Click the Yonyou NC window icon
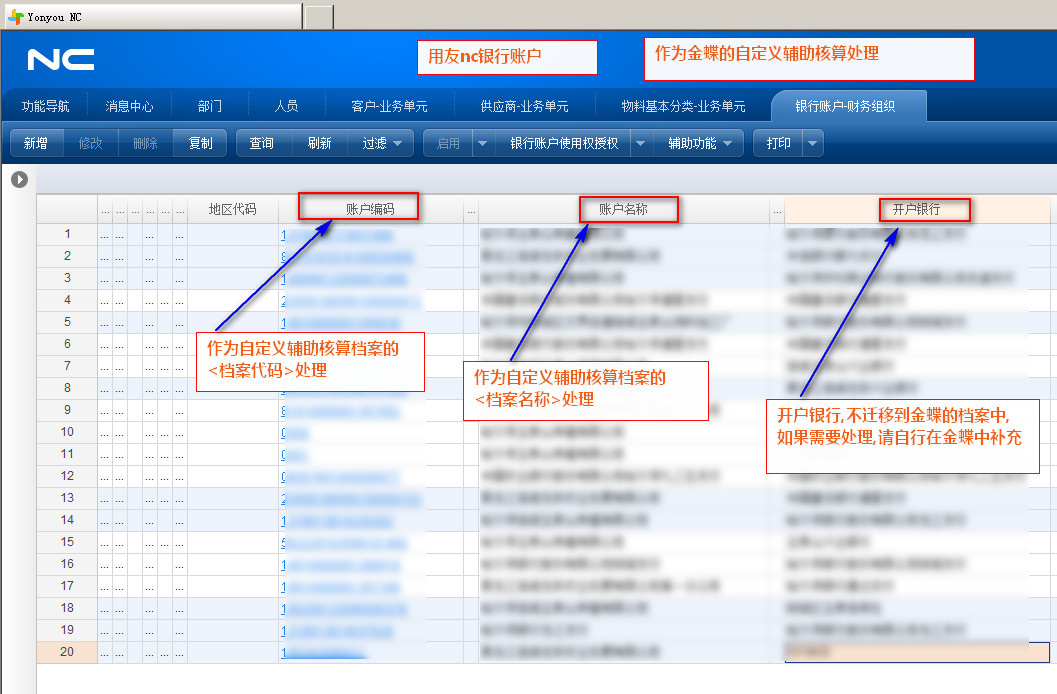Screen dimensions: 1057x694 [16, 17]
